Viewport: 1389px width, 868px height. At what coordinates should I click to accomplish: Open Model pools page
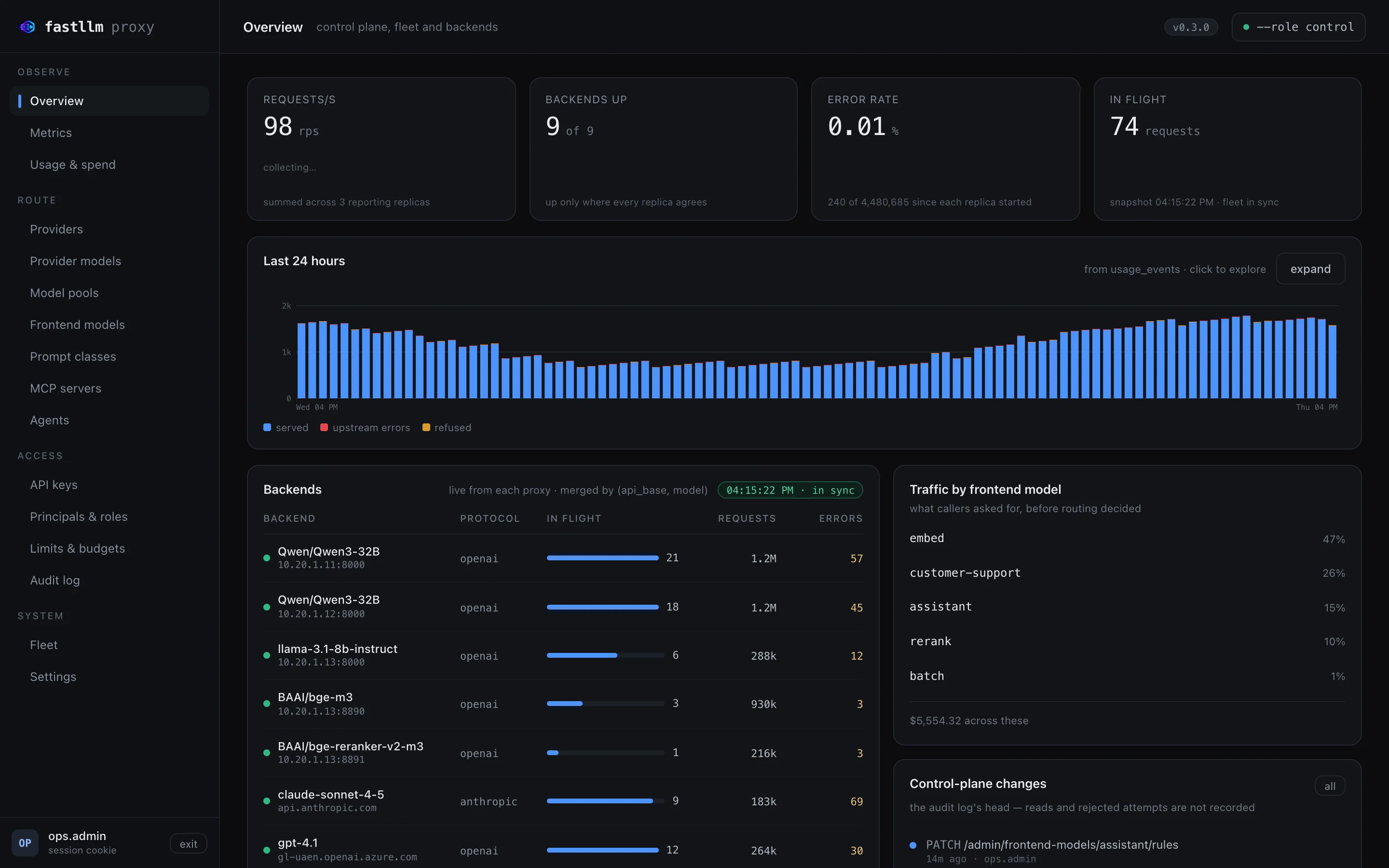point(109,293)
